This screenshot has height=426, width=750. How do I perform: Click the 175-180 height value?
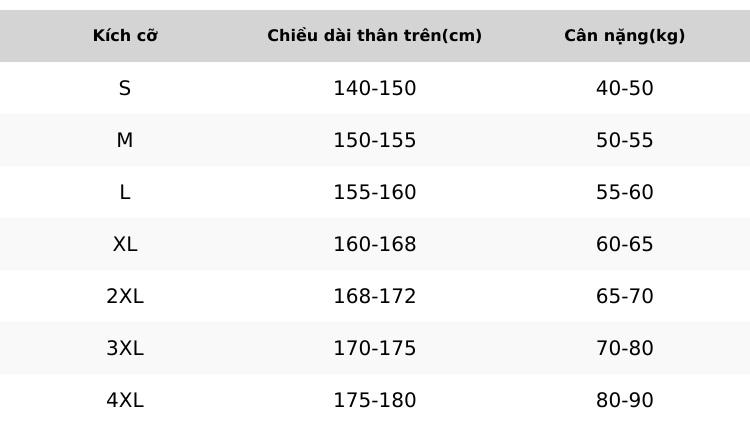[375, 400]
